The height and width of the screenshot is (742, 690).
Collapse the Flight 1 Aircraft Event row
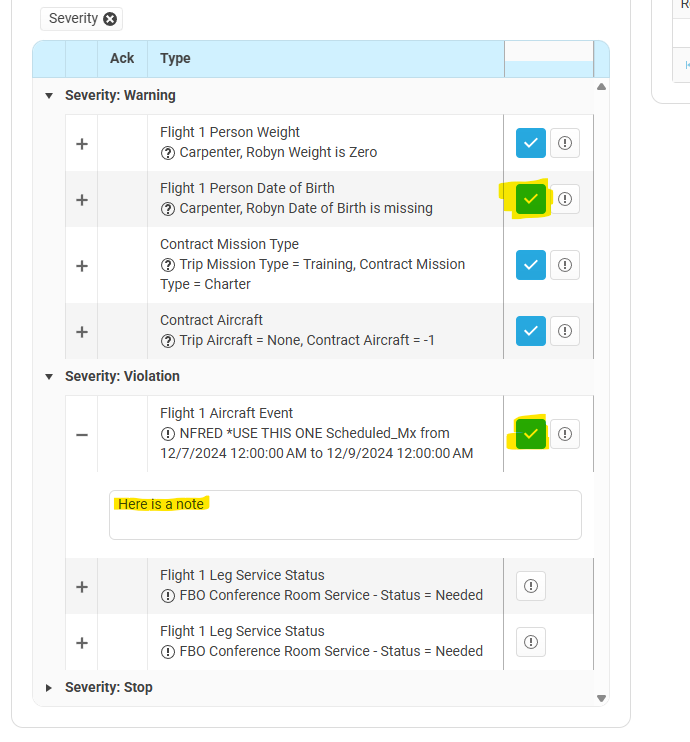82,434
